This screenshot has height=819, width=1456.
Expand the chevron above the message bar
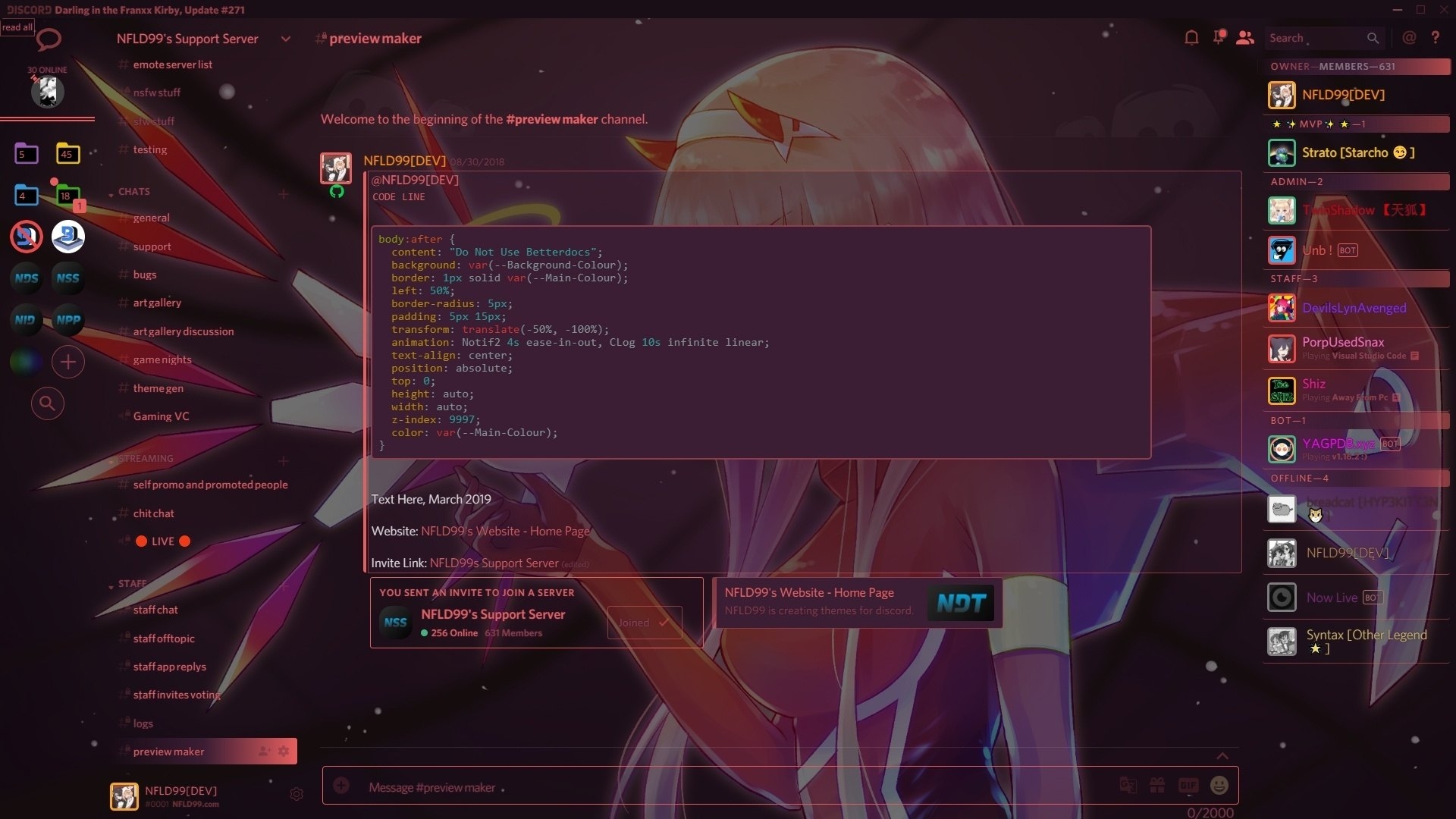[1222, 755]
